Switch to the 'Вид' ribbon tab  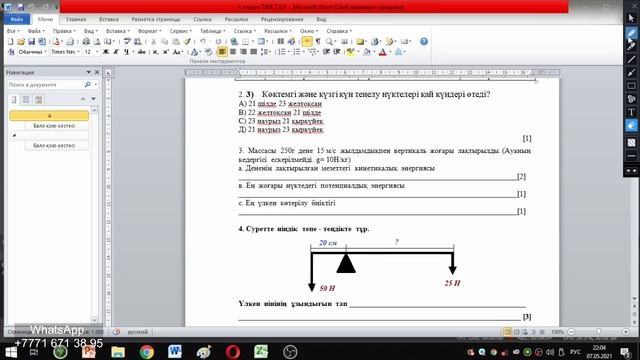[x=321, y=19]
